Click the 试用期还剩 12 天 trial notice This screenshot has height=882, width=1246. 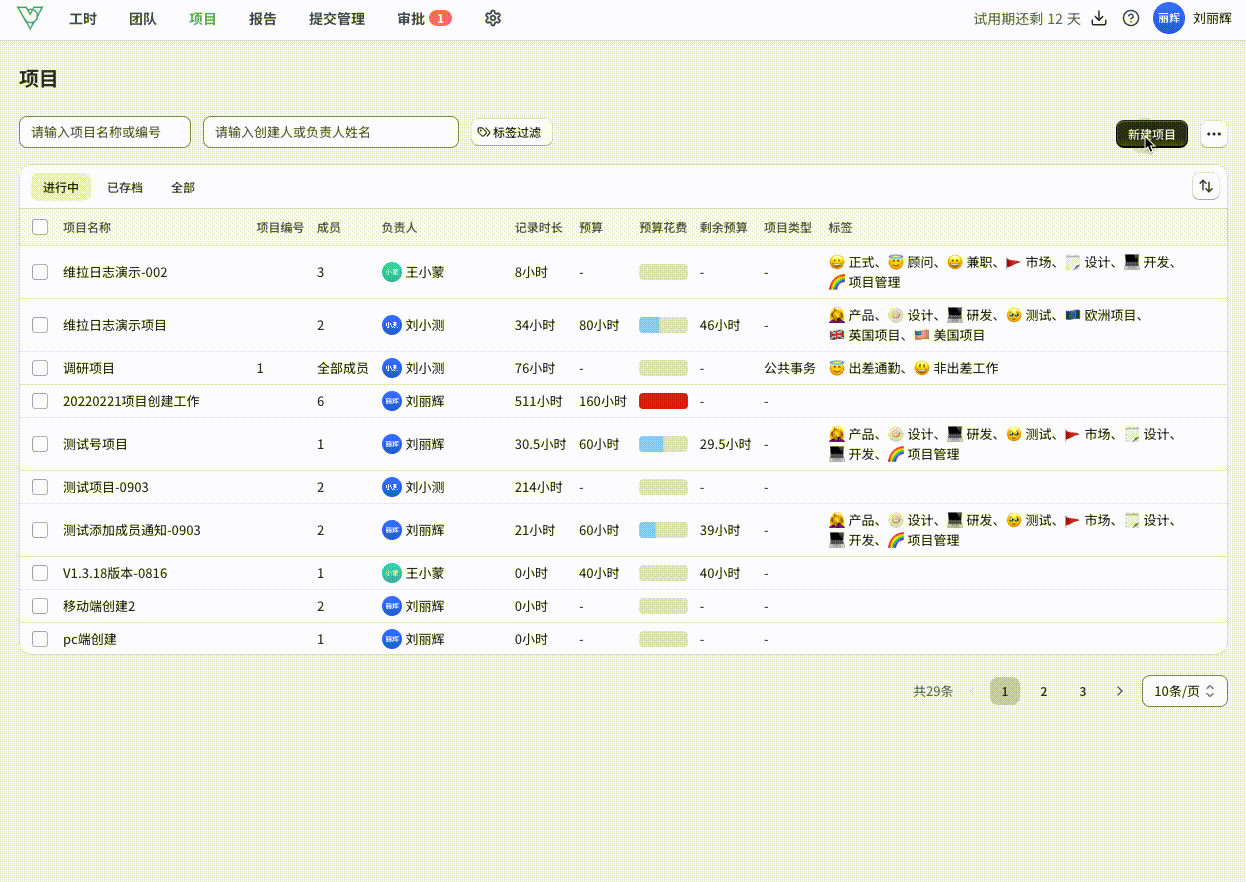1027,18
